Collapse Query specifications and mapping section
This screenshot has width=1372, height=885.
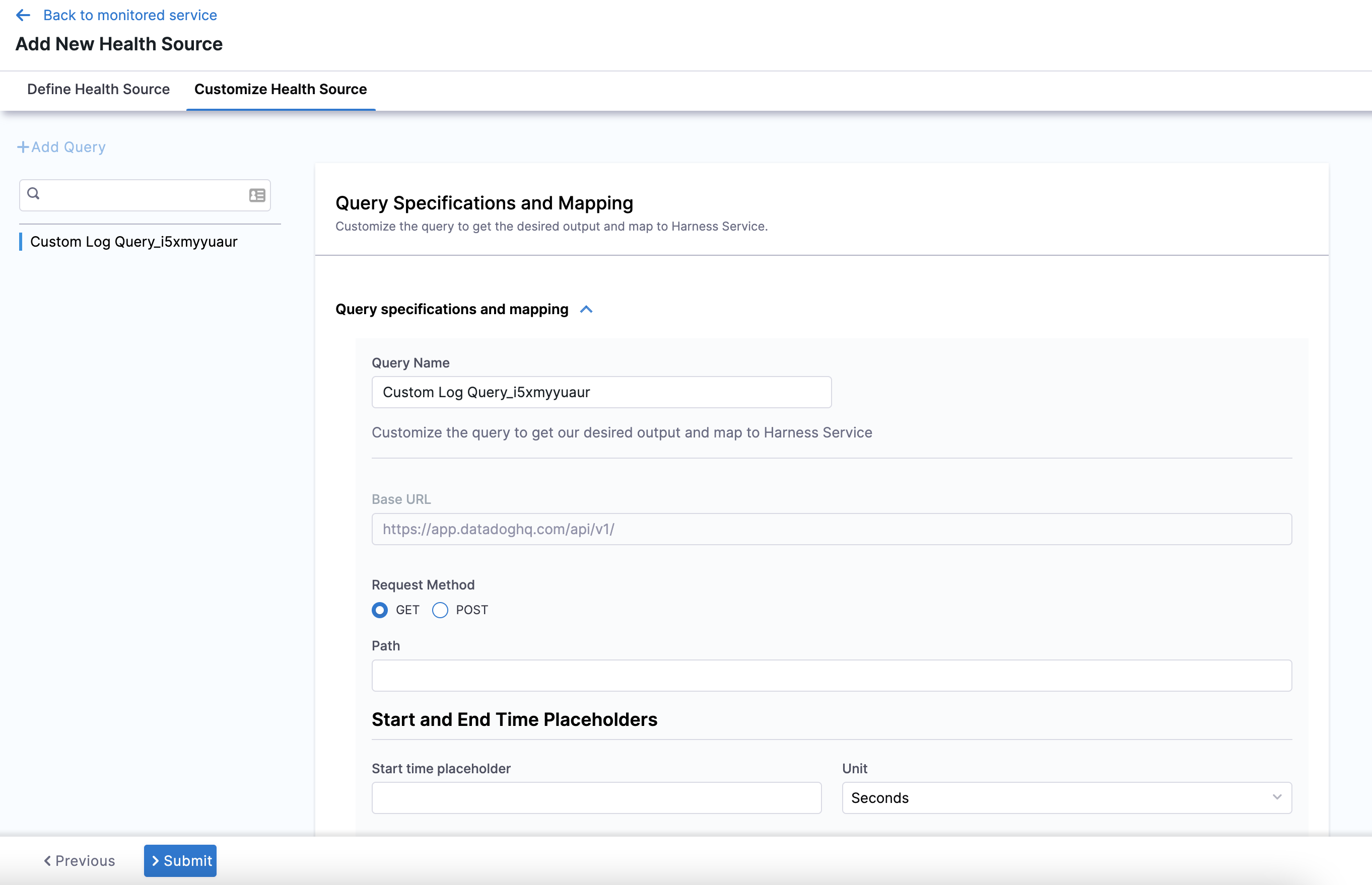point(586,309)
